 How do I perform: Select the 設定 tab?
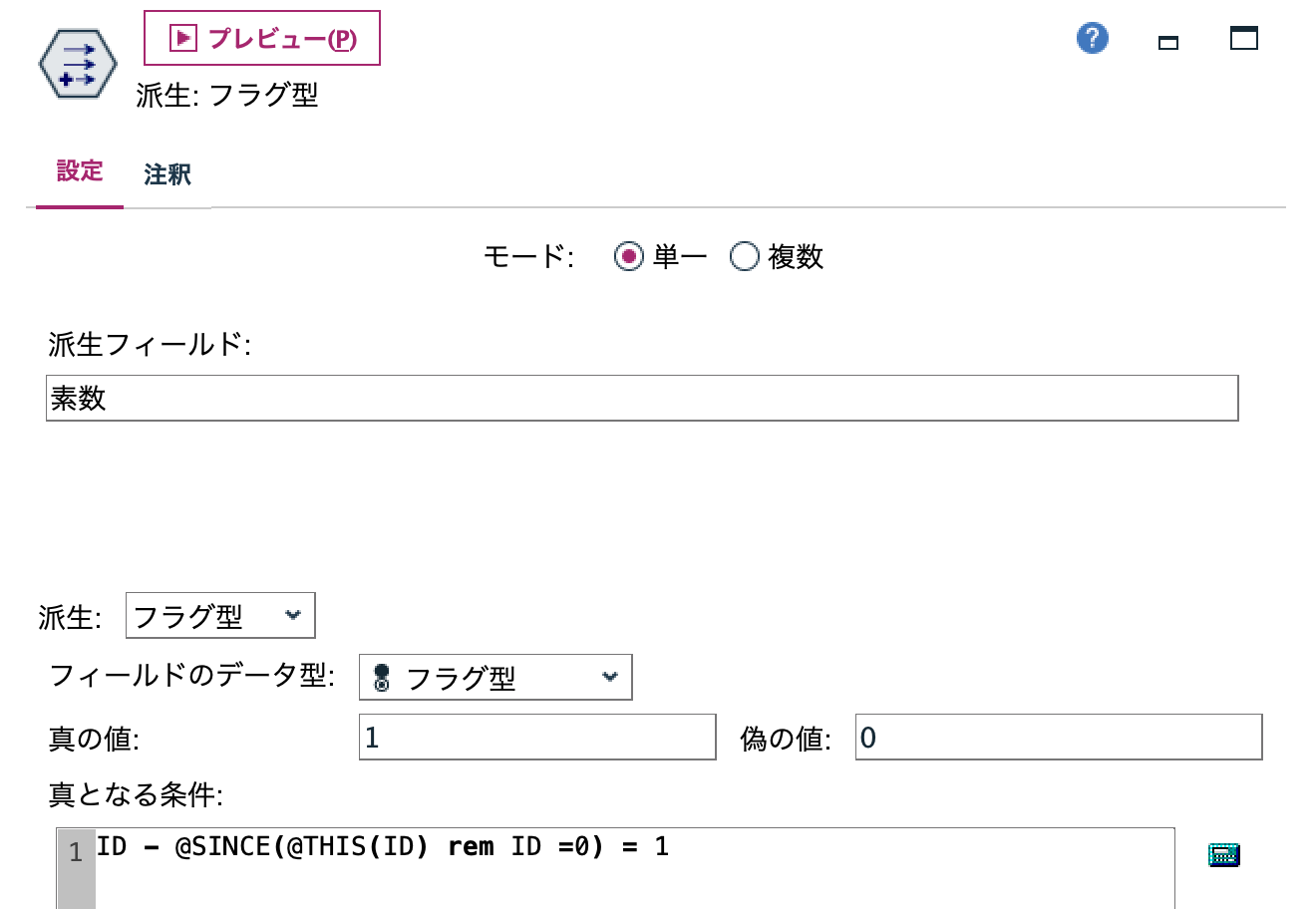(x=79, y=172)
